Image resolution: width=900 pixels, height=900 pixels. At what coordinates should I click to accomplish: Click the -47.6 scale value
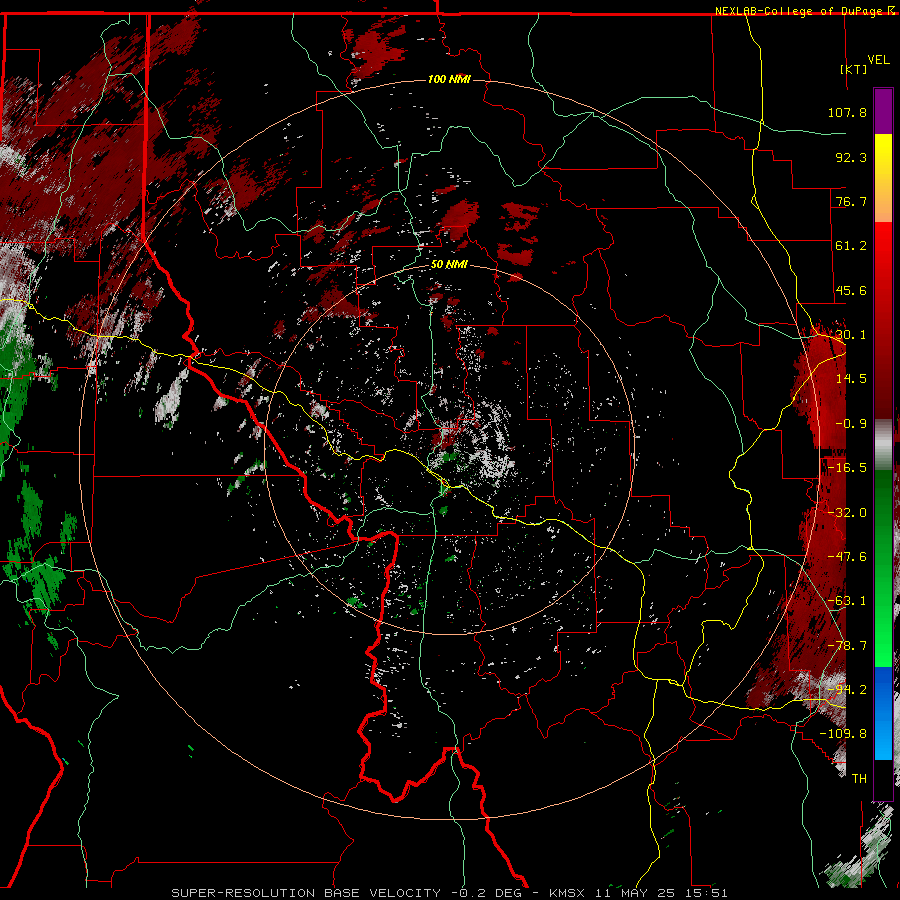pos(847,557)
